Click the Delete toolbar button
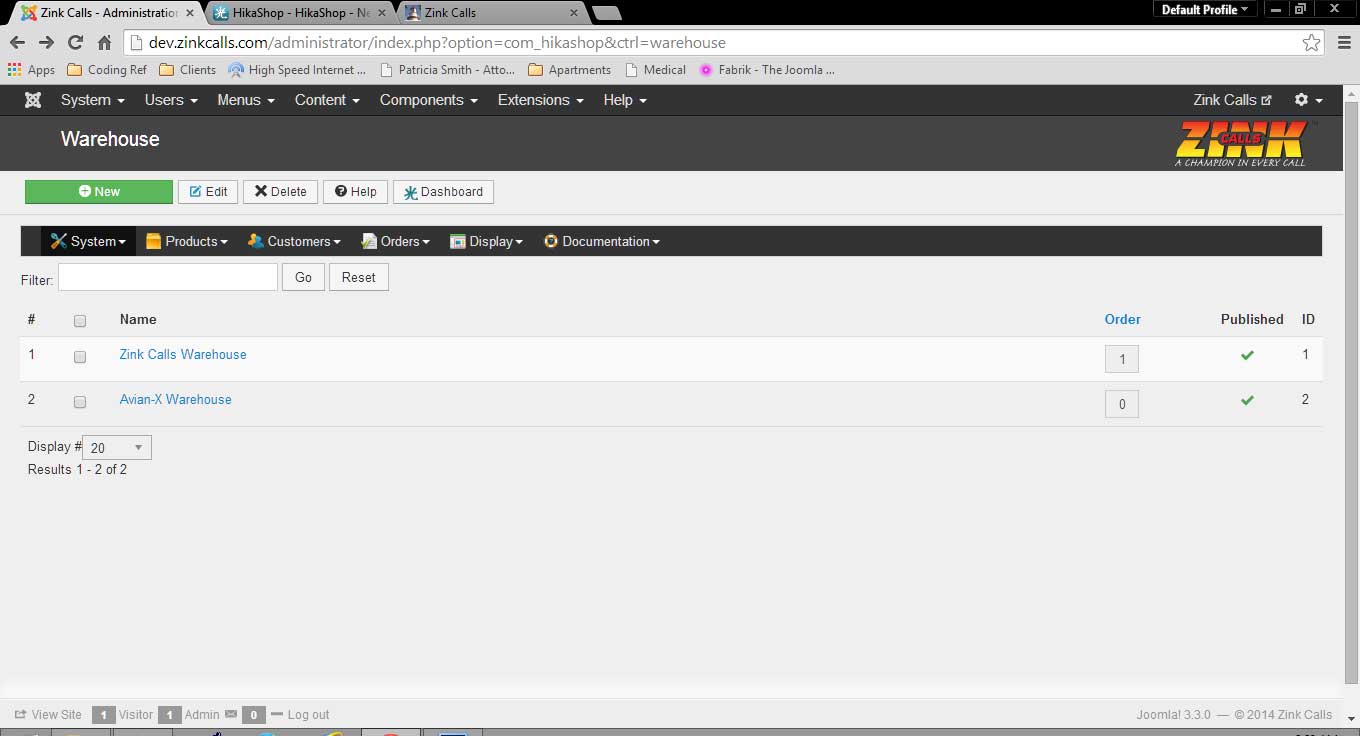 [280, 192]
